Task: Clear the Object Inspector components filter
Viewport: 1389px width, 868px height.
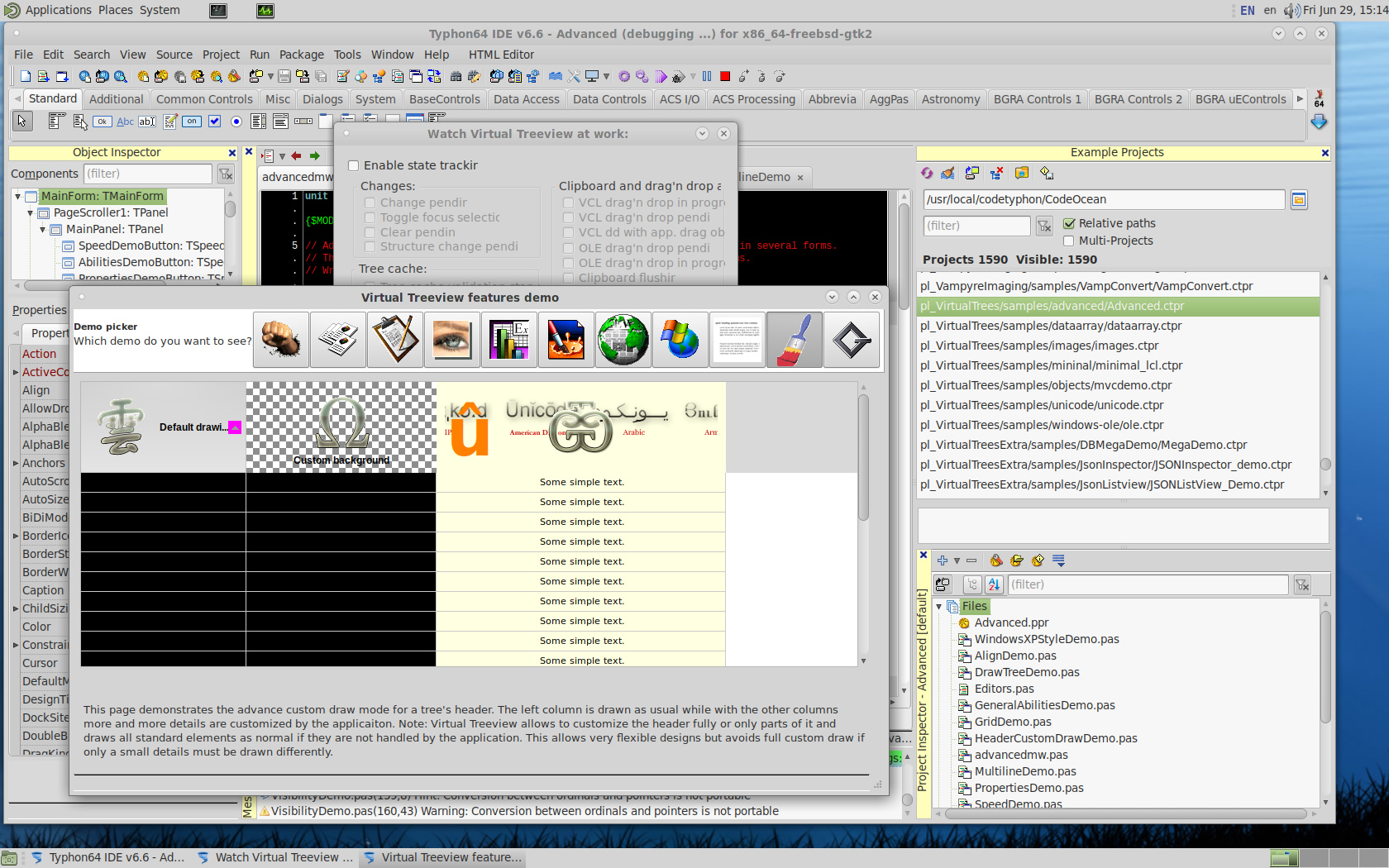Action: (x=226, y=174)
